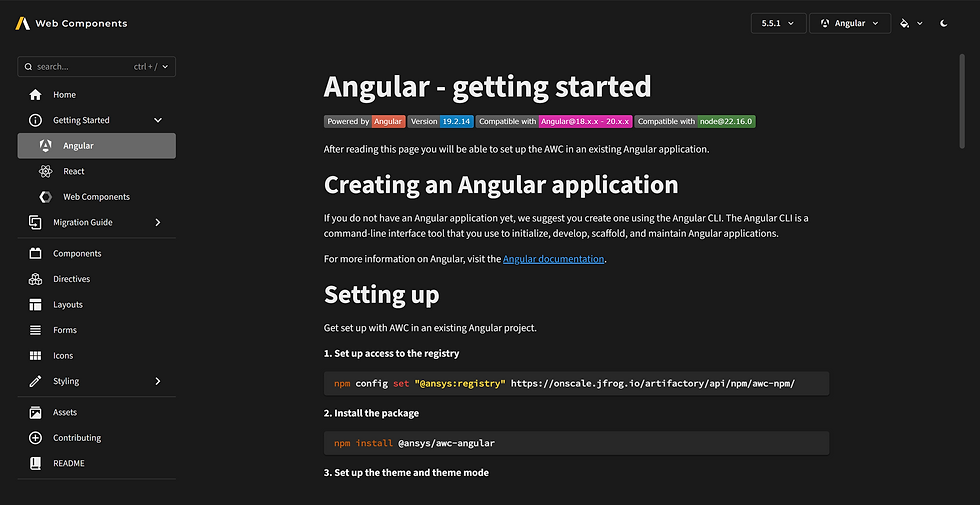Image resolution: width=980 pixels, height=505 pixels.
Task: Select the React sidebar item
Action: click(x=96, y=171)
